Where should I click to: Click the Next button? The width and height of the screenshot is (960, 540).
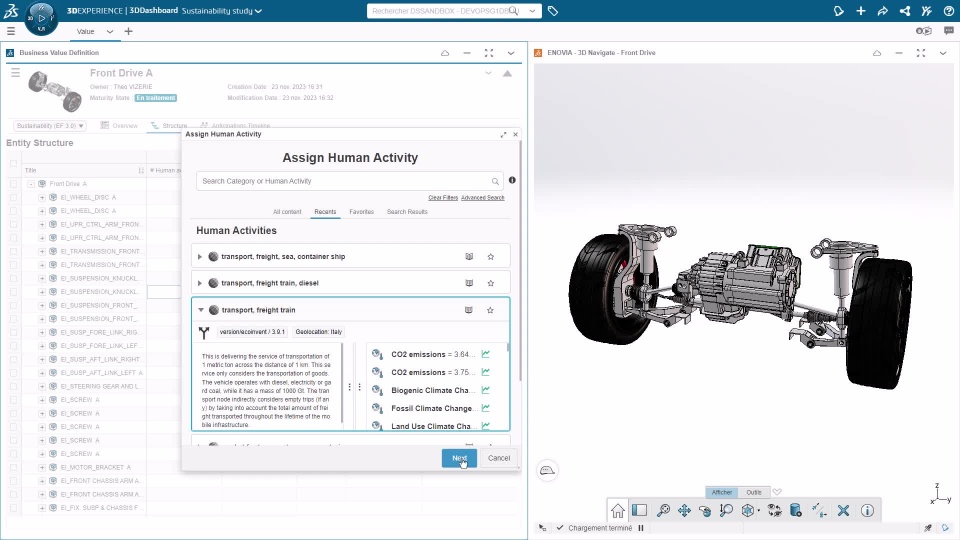click(459, 458)
